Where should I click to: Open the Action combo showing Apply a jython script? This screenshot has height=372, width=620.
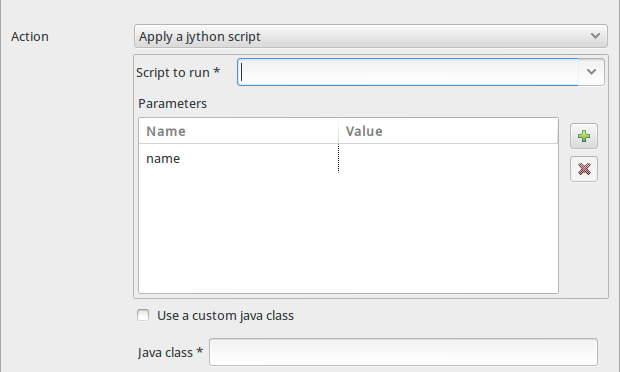tap(370, 36)
